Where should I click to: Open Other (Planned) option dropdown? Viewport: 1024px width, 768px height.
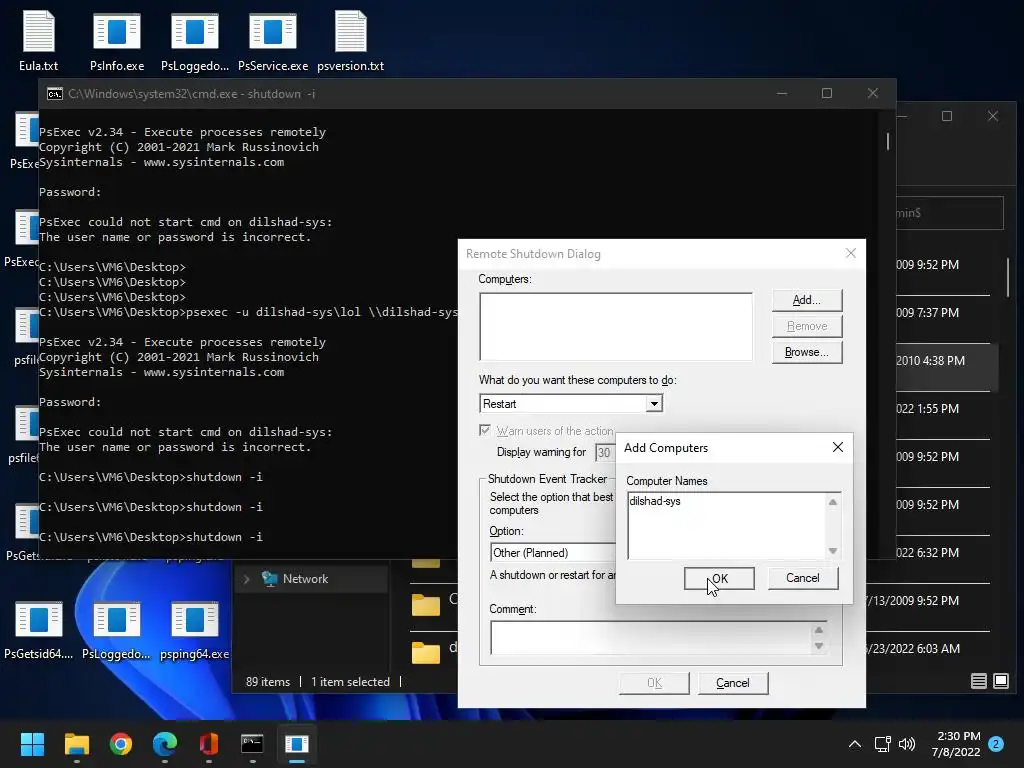[552, 552]
